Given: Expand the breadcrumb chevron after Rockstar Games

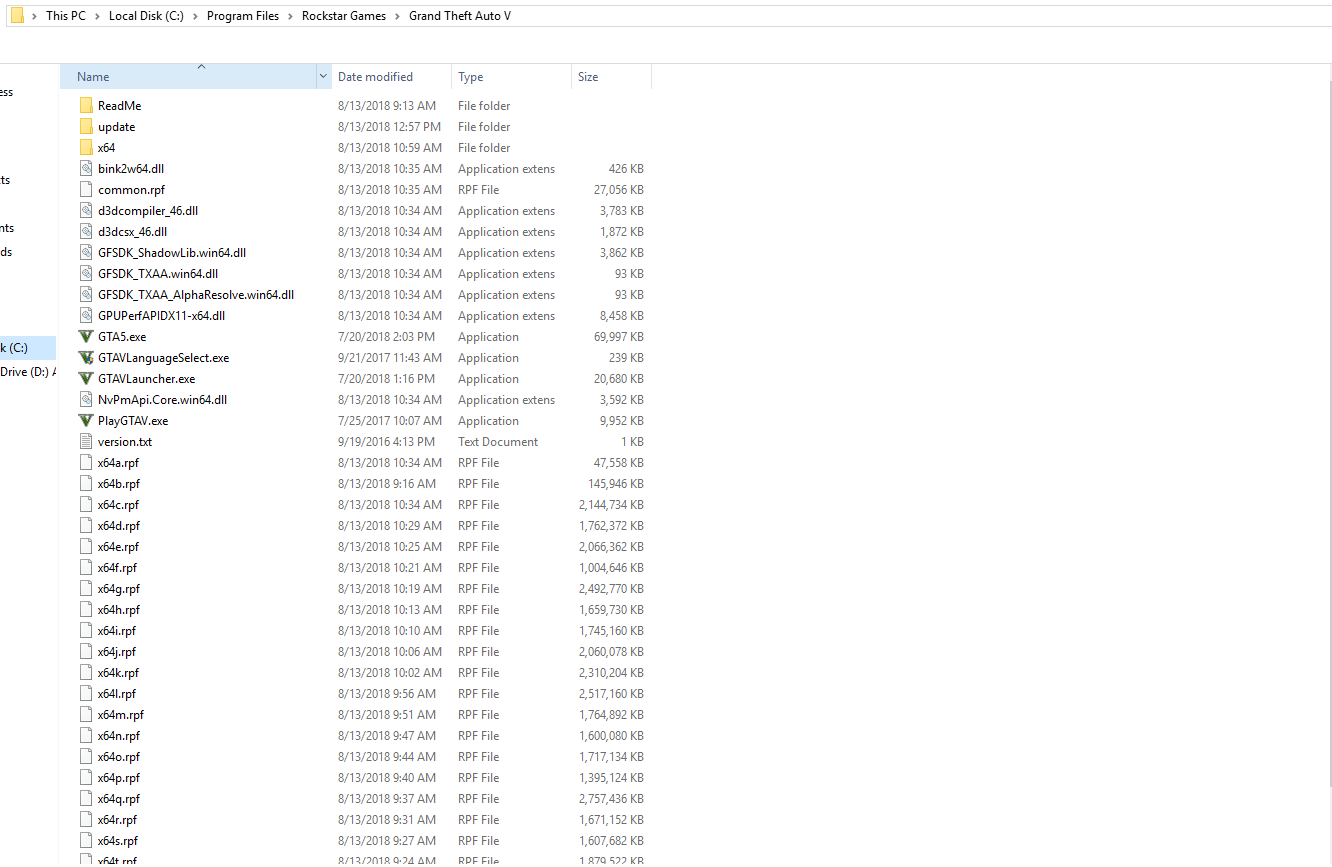Looking at the screenshot, I should tap(397, 16).
